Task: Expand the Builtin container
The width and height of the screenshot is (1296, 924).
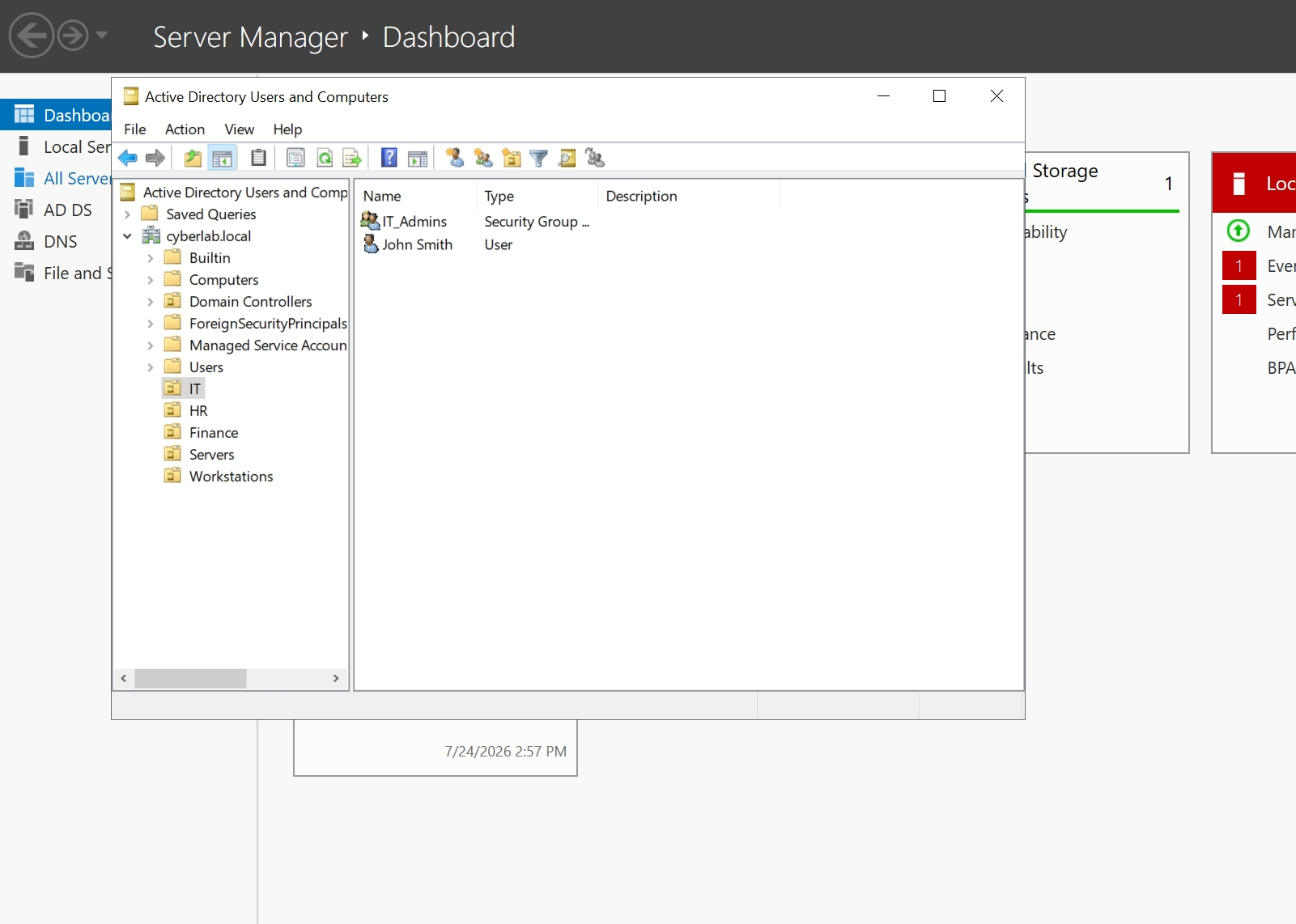Action: pyautogui.click(x=150, y=258)
